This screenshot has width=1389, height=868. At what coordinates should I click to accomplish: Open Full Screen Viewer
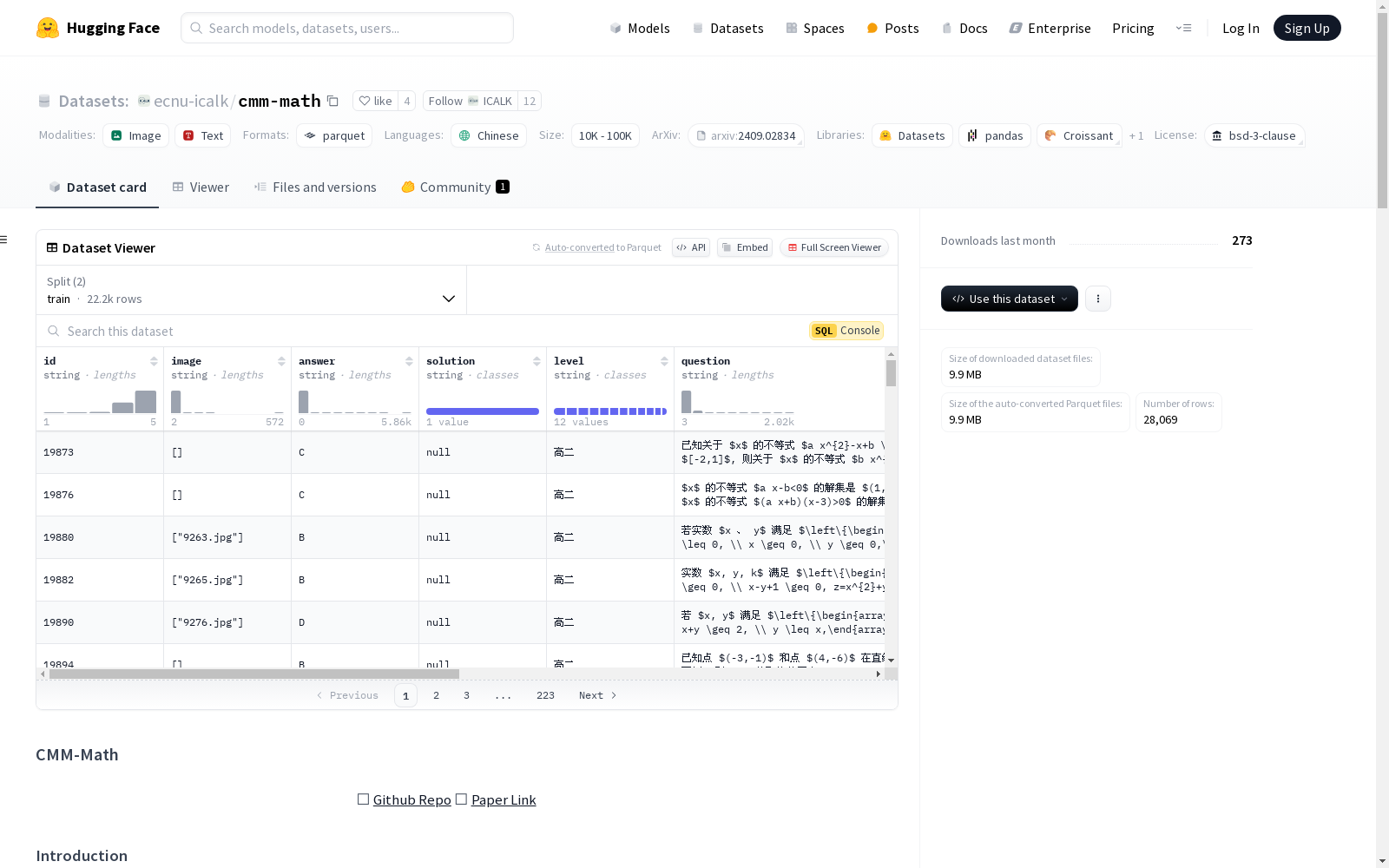[x=833, y=247]
